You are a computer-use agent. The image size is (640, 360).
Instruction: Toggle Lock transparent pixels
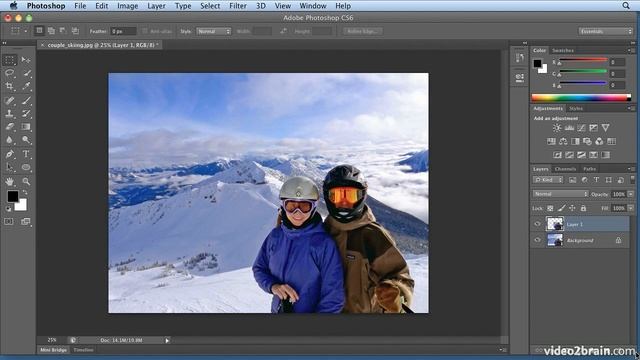point(550,208)
